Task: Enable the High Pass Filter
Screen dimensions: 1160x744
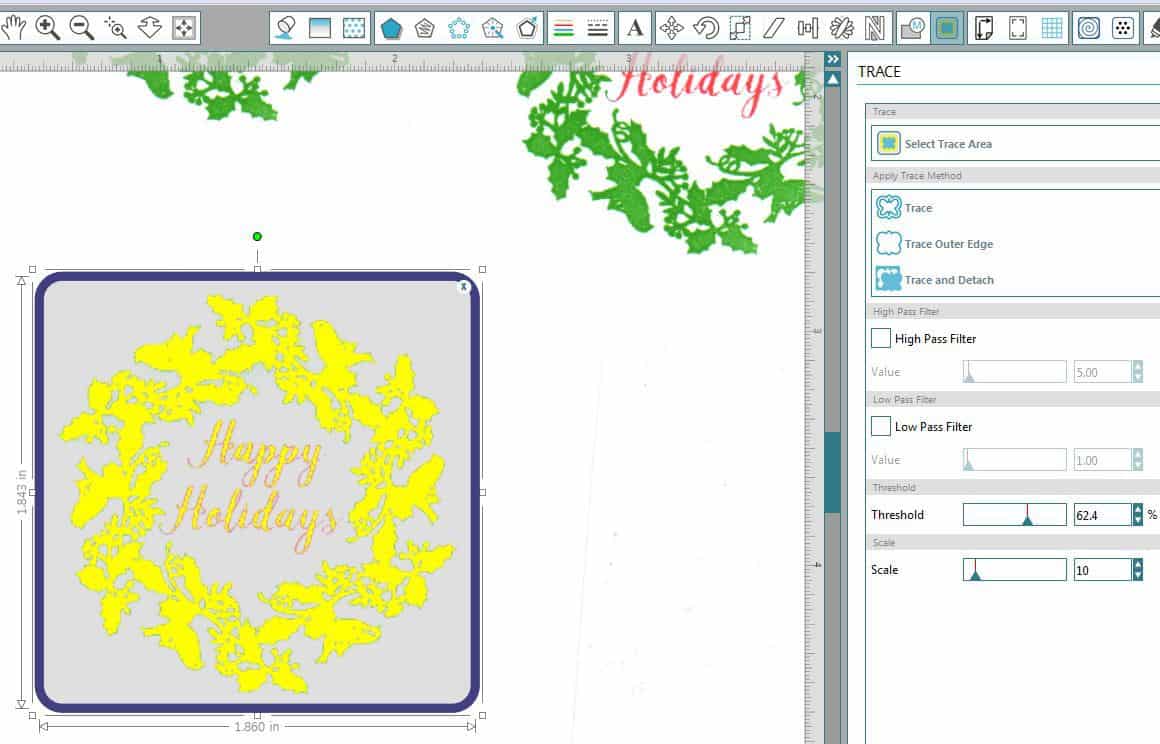Action: point(881,338)
